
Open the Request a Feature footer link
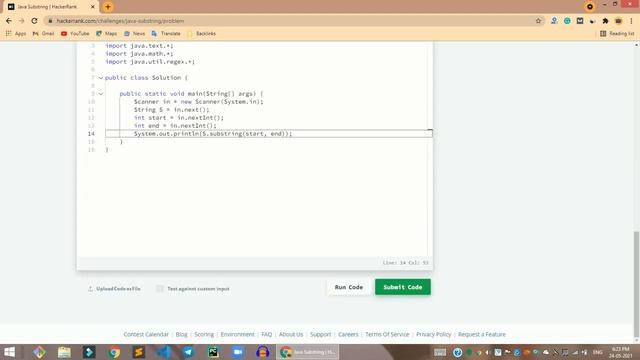click(482, 334)
